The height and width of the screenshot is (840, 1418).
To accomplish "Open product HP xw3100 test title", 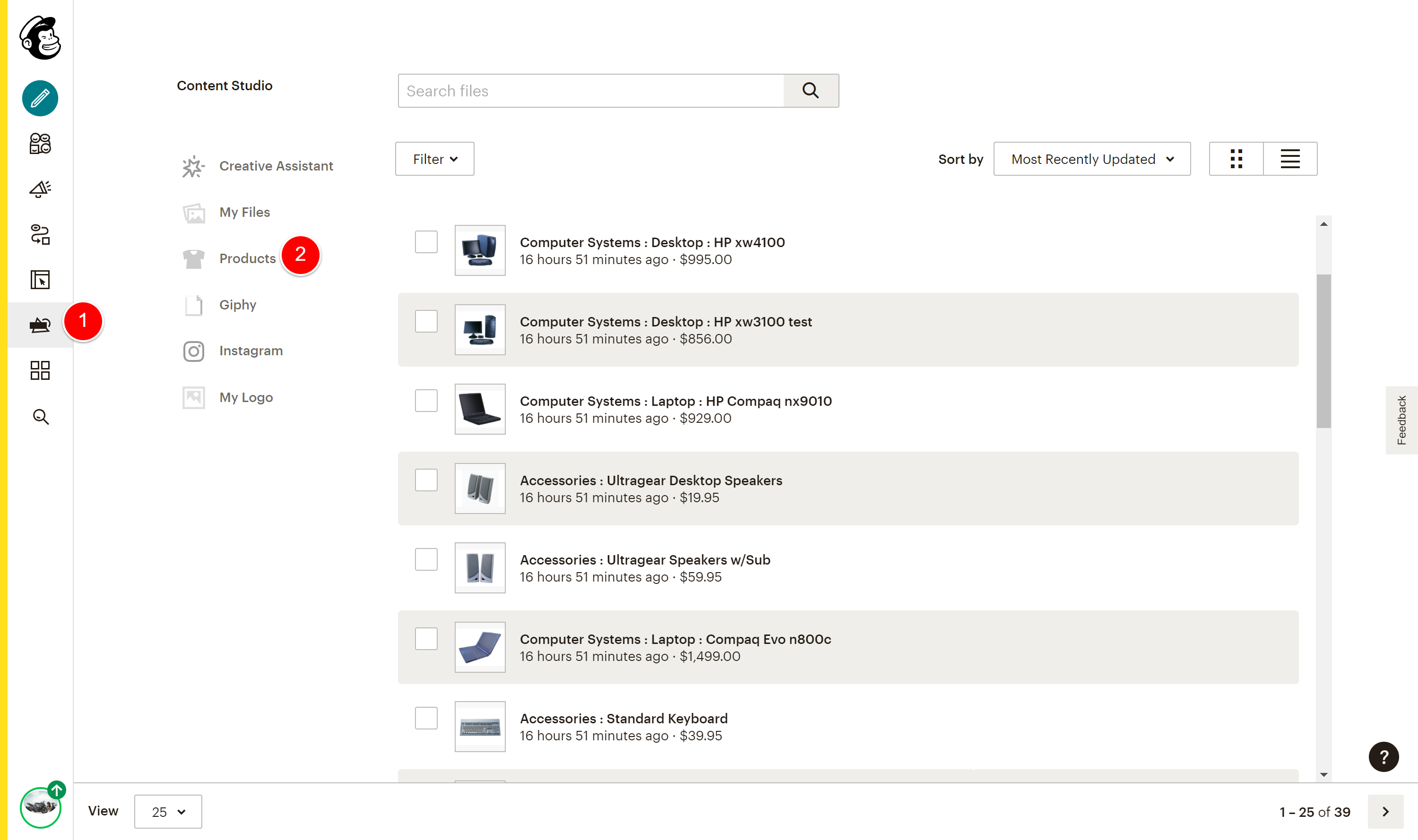I will [666, 322].
